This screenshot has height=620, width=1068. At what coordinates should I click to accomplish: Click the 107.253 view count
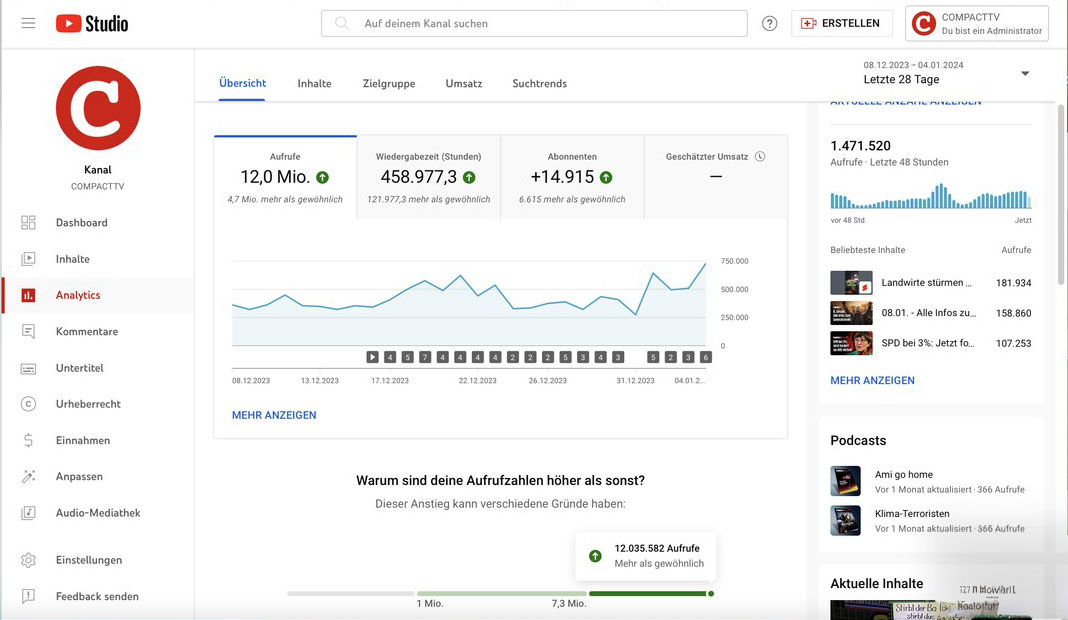click(1014, 343)
